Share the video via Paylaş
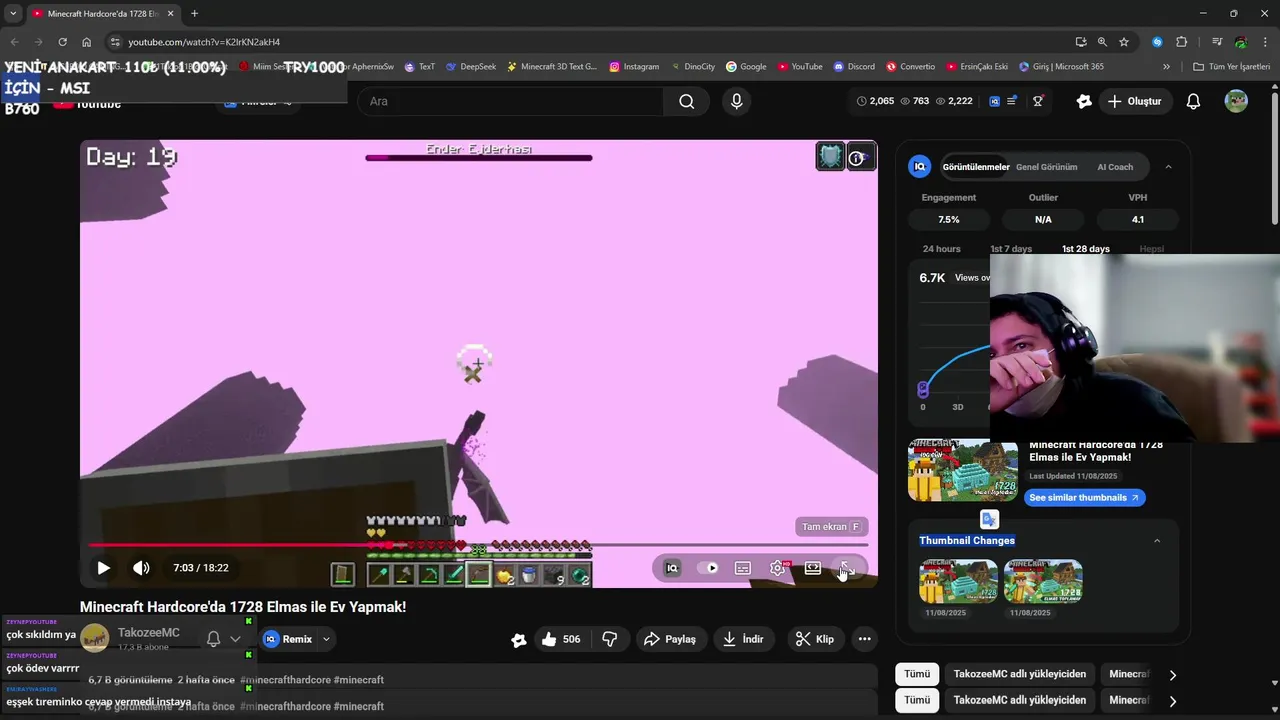Image resolution: width=1280 pixels, height=720 pixels. [669, 639]
